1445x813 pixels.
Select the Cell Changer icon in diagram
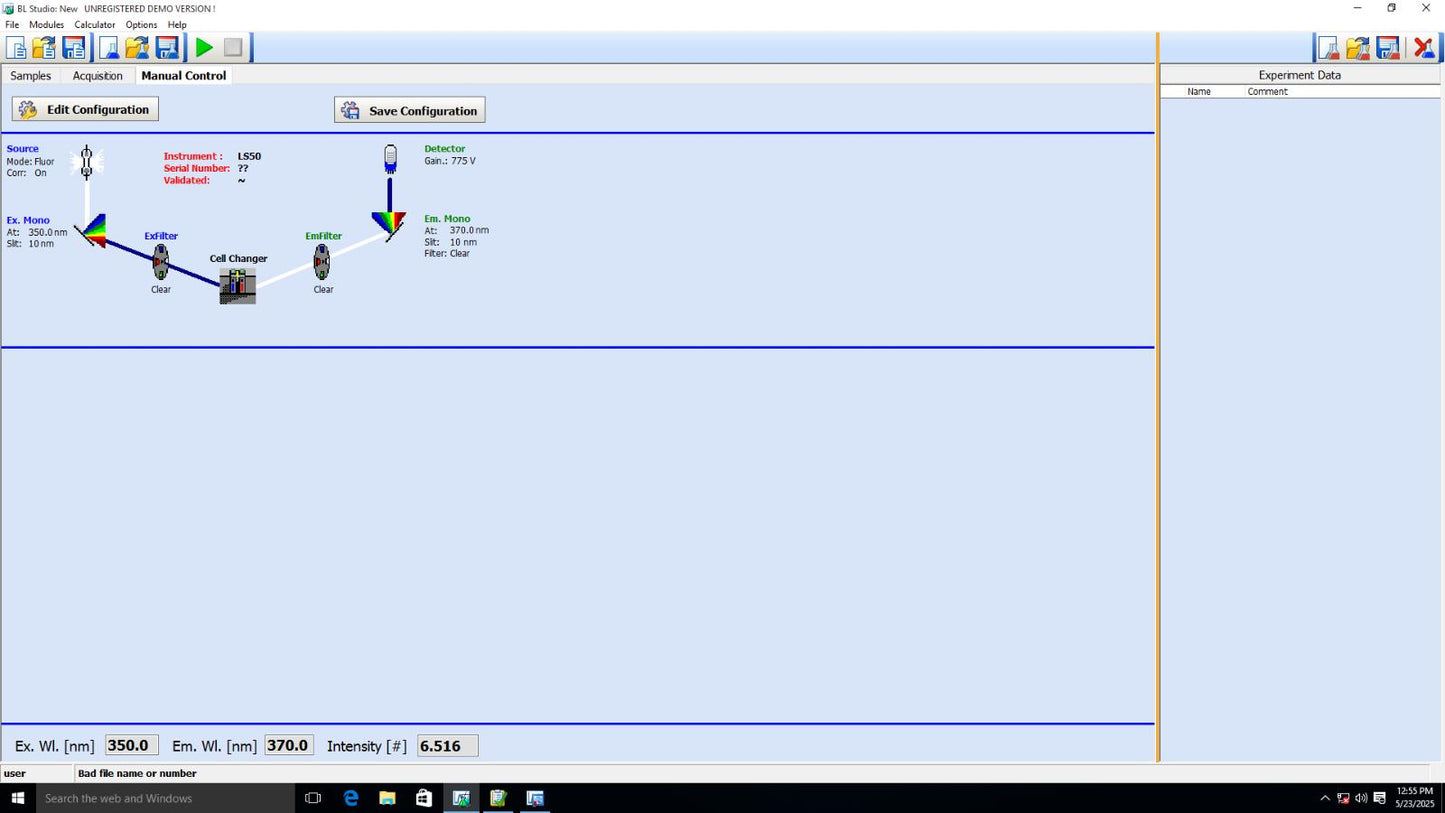pyautogui.click(x=237, y=286)
